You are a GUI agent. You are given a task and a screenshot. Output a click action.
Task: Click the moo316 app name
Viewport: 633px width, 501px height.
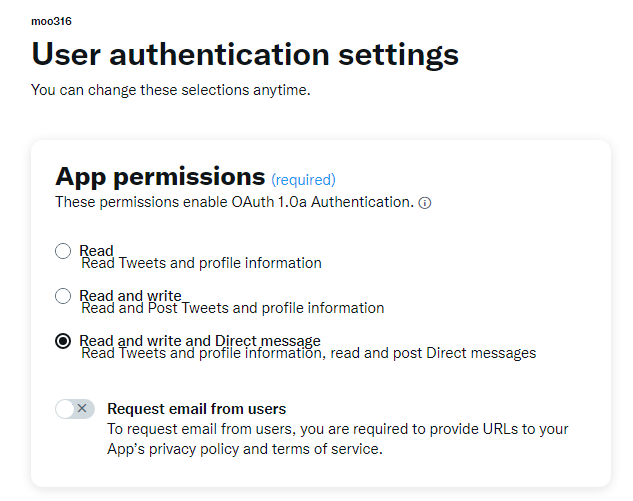pyautogui.click(x=51, y=21)
